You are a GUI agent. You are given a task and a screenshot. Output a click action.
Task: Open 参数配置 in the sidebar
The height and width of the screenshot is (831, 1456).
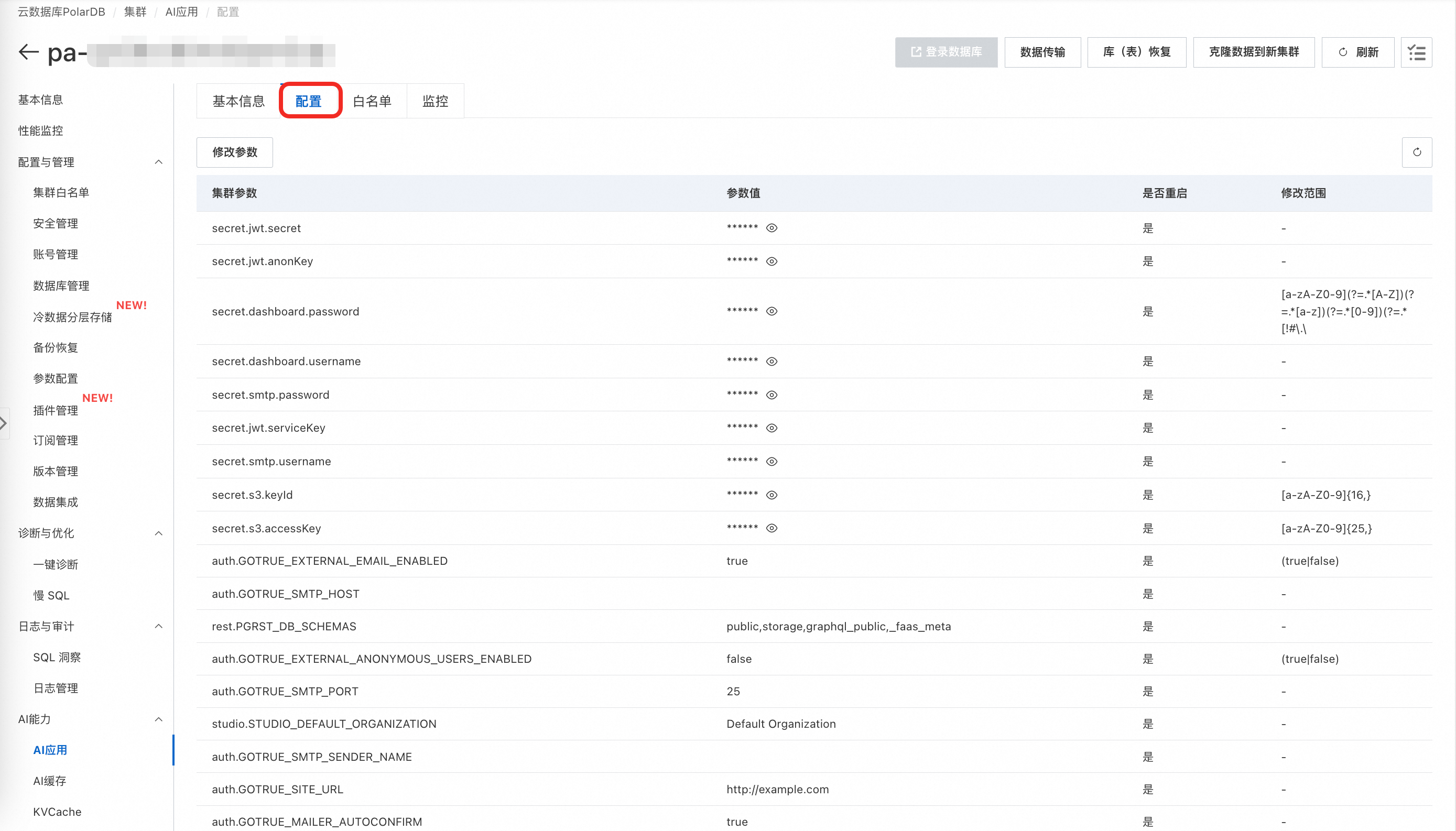(x=56, y=379)
